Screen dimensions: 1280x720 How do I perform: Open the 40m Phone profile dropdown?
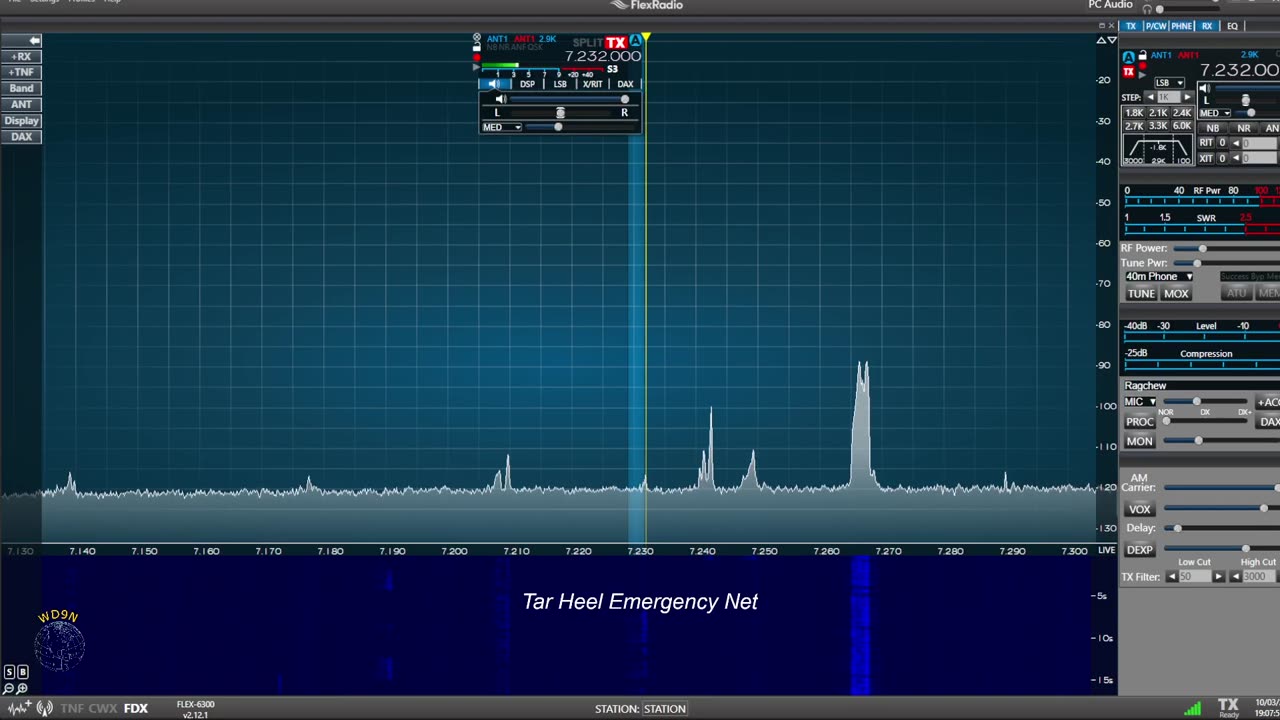pos(1159,276)
